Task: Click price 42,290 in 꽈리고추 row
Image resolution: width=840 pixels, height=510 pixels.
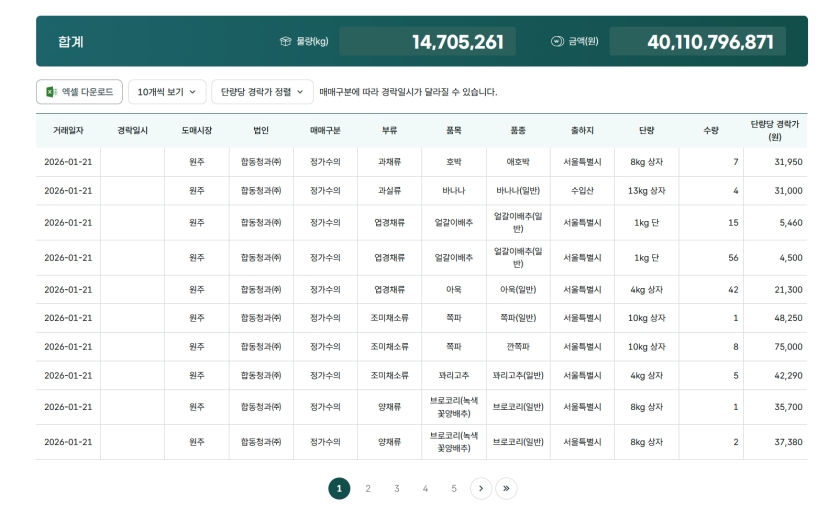Action: [x=788, y=376]
